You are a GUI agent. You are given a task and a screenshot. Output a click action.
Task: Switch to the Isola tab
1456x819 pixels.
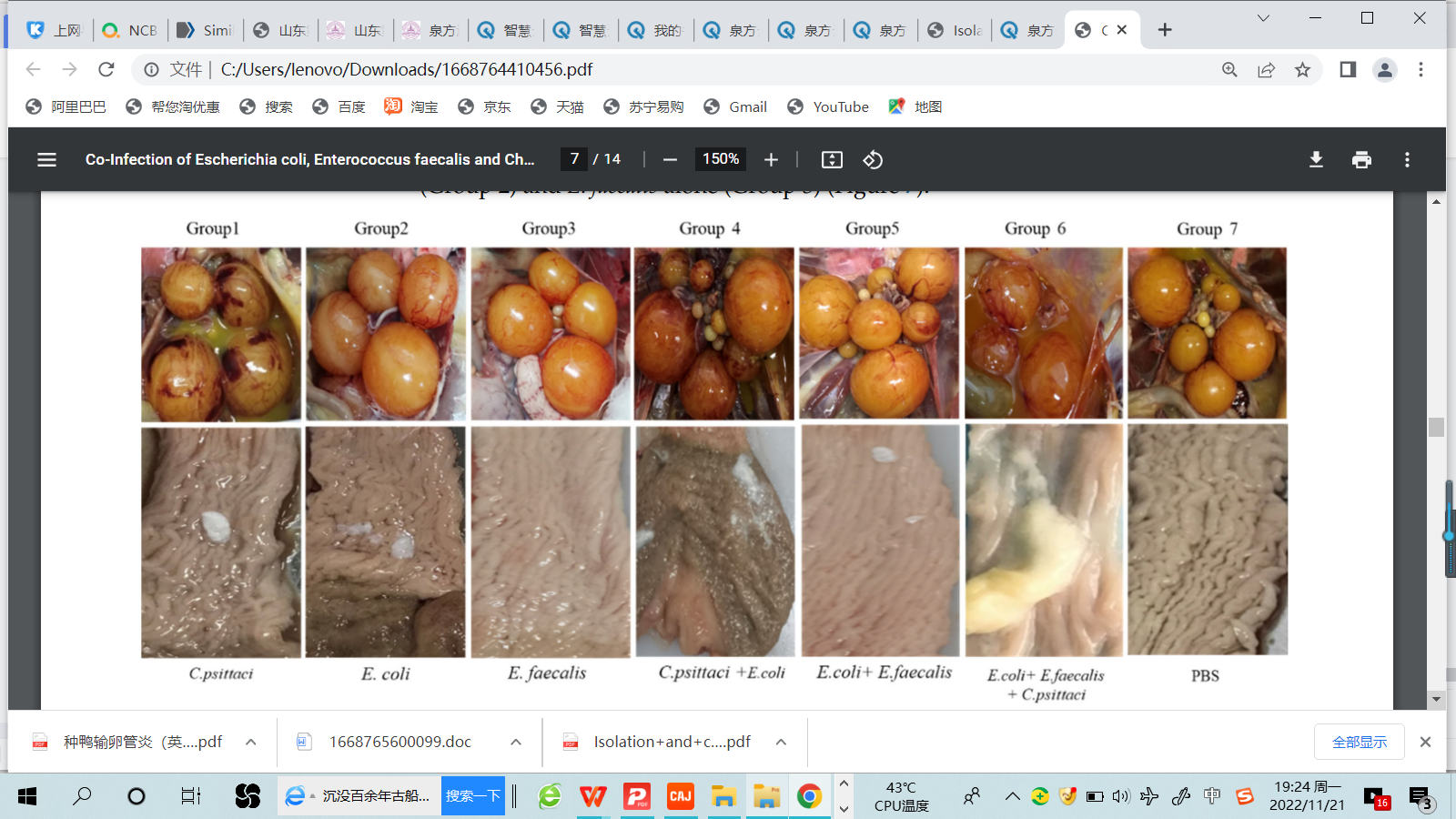pyautogui.click(x=955, y=30)
